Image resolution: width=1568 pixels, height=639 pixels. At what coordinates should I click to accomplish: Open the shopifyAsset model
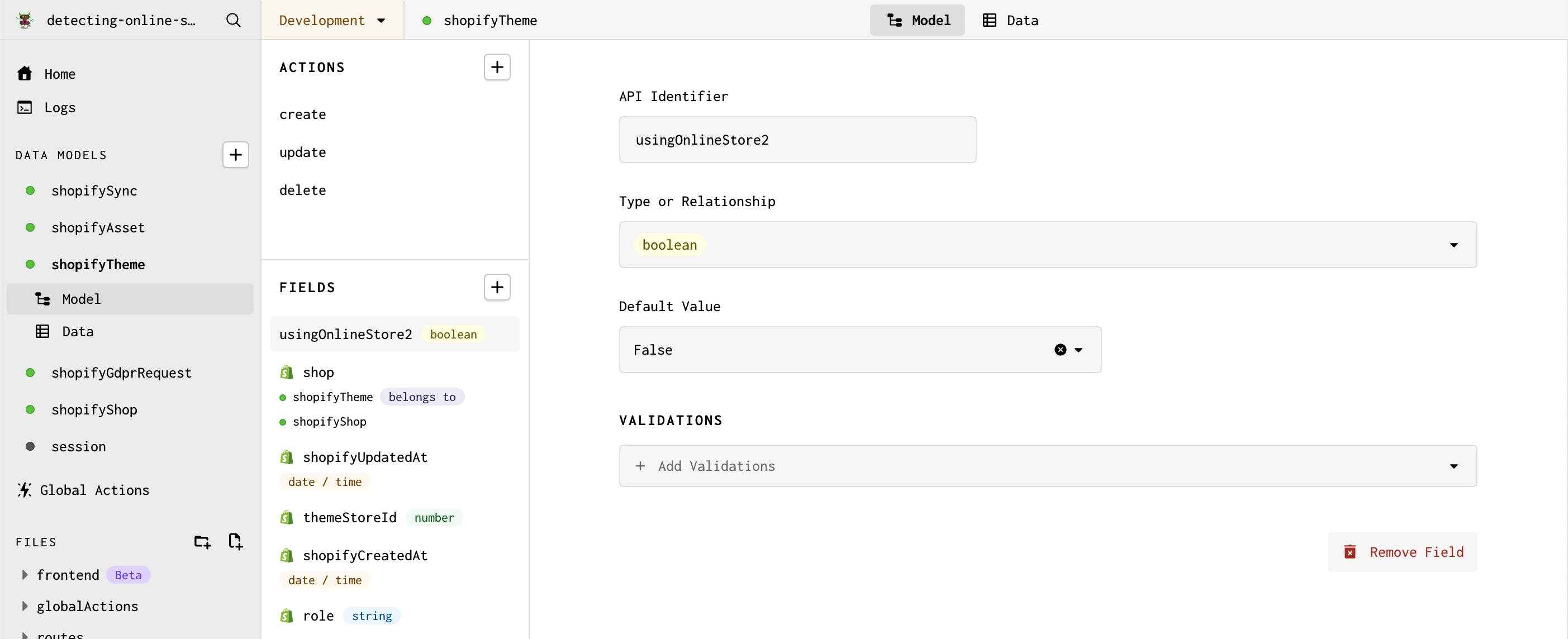(x=98, y=227)
